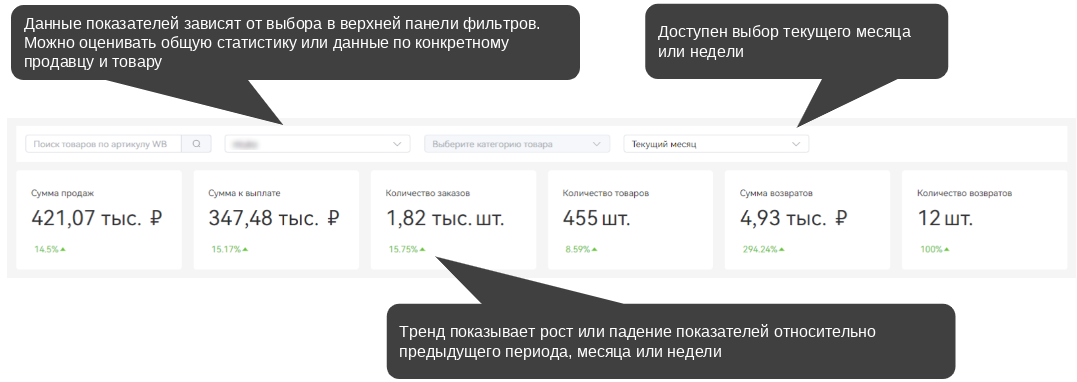Screen dimensions: 1077x382
Task: Open the "Текущий месяц" period dropdown
Action: tap(716, 144)
